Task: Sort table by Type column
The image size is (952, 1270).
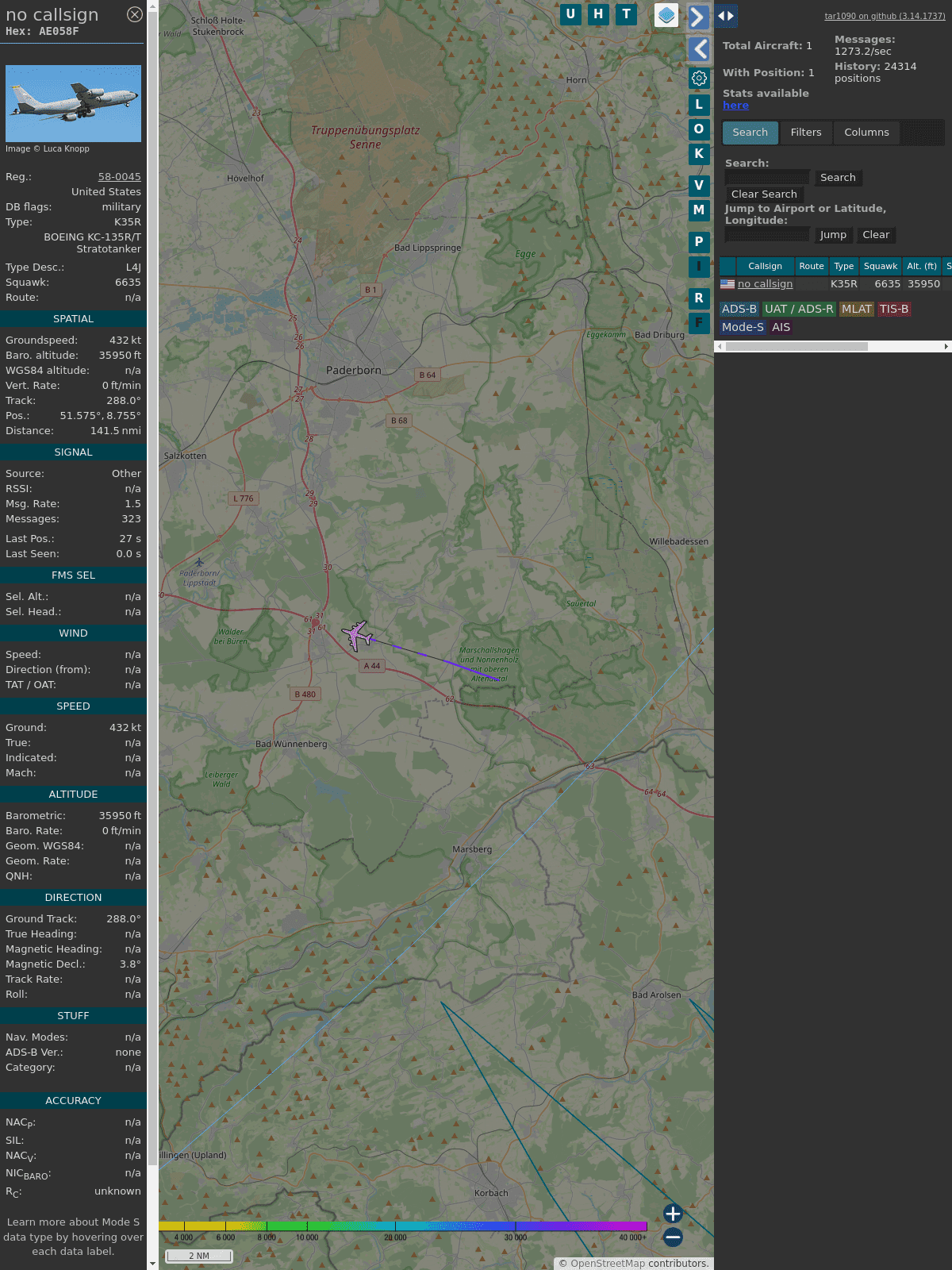Action: [844, 267]
